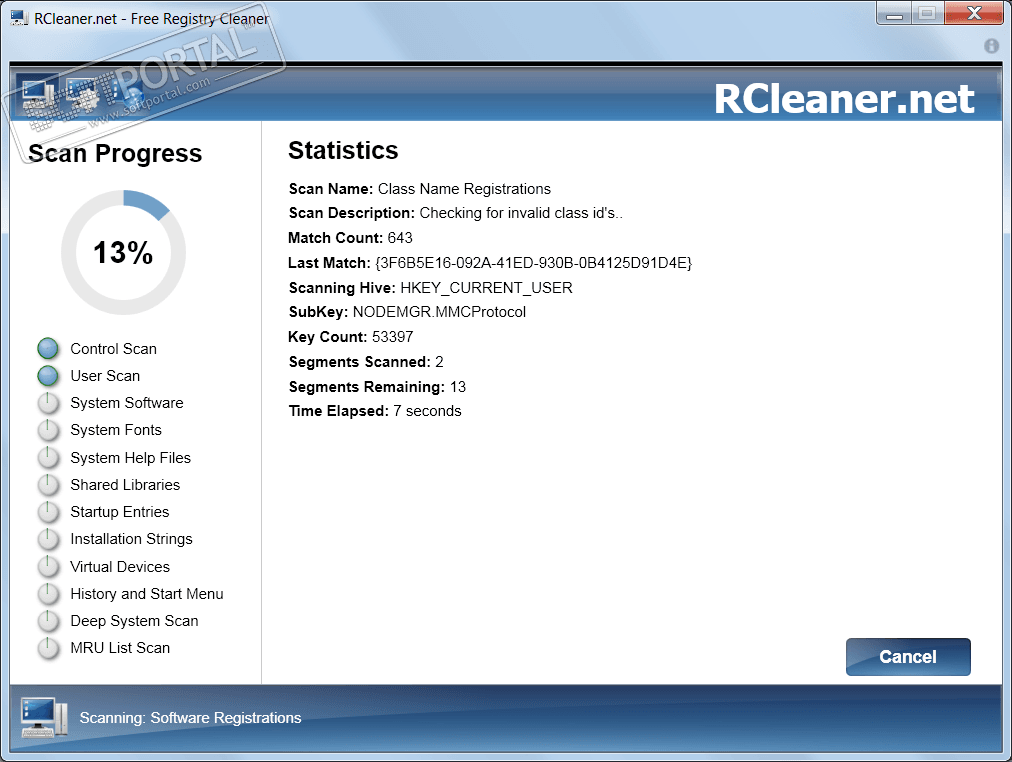Click the SubKey NODEMGR.MMCProtocol line

pyautogui.click(x=407, y=312)
